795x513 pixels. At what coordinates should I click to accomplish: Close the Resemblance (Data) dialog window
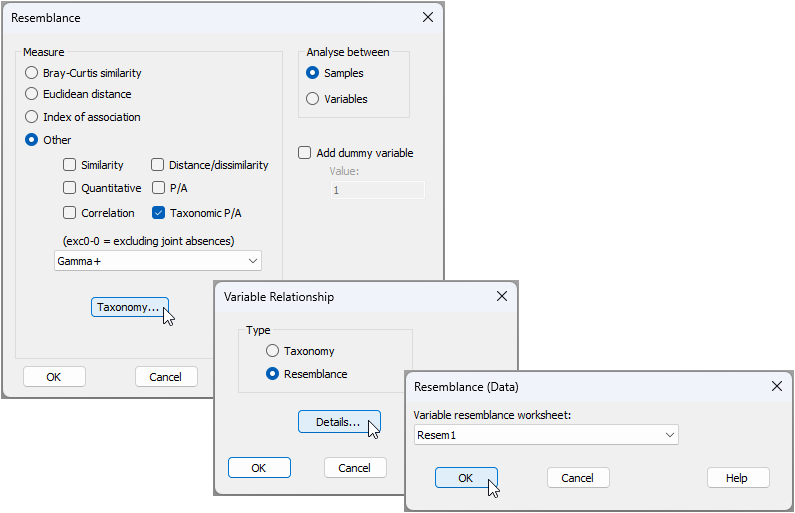point(776,386)
